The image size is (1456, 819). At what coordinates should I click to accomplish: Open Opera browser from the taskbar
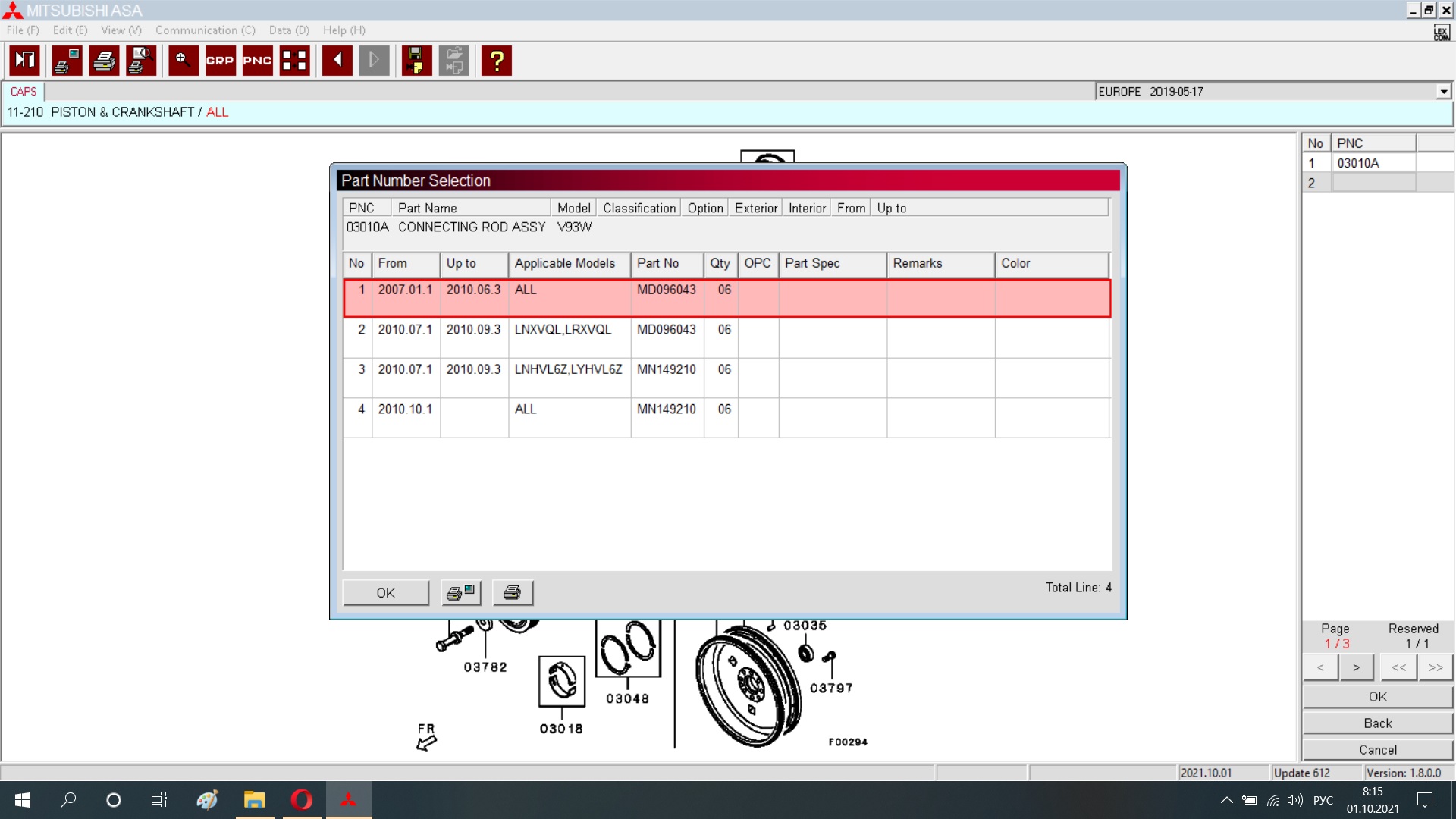click(301, 800)
